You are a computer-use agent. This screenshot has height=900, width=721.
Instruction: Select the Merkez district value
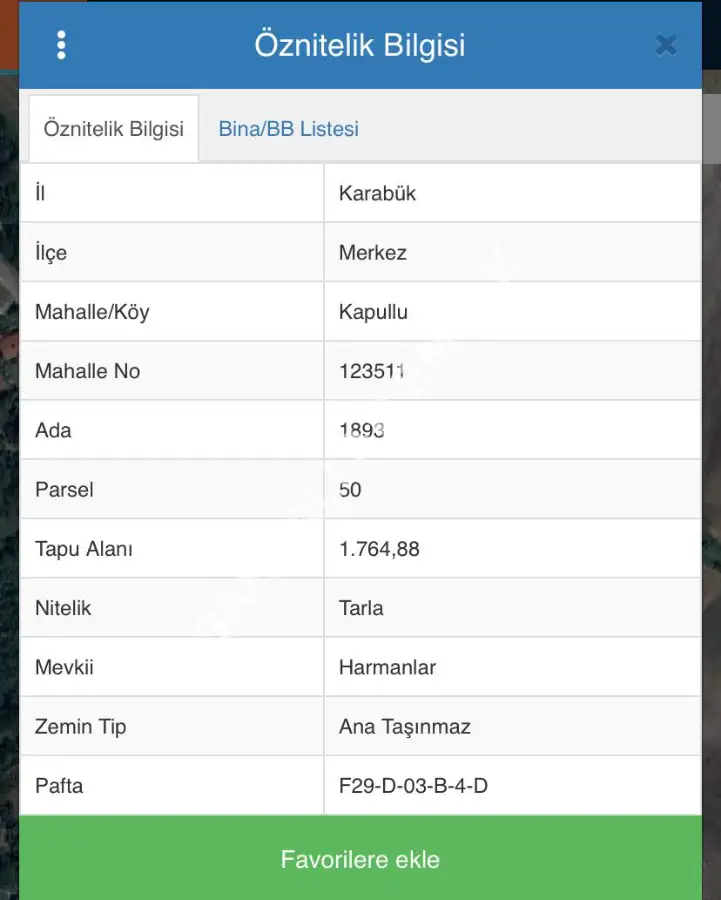tap(372, 253)
